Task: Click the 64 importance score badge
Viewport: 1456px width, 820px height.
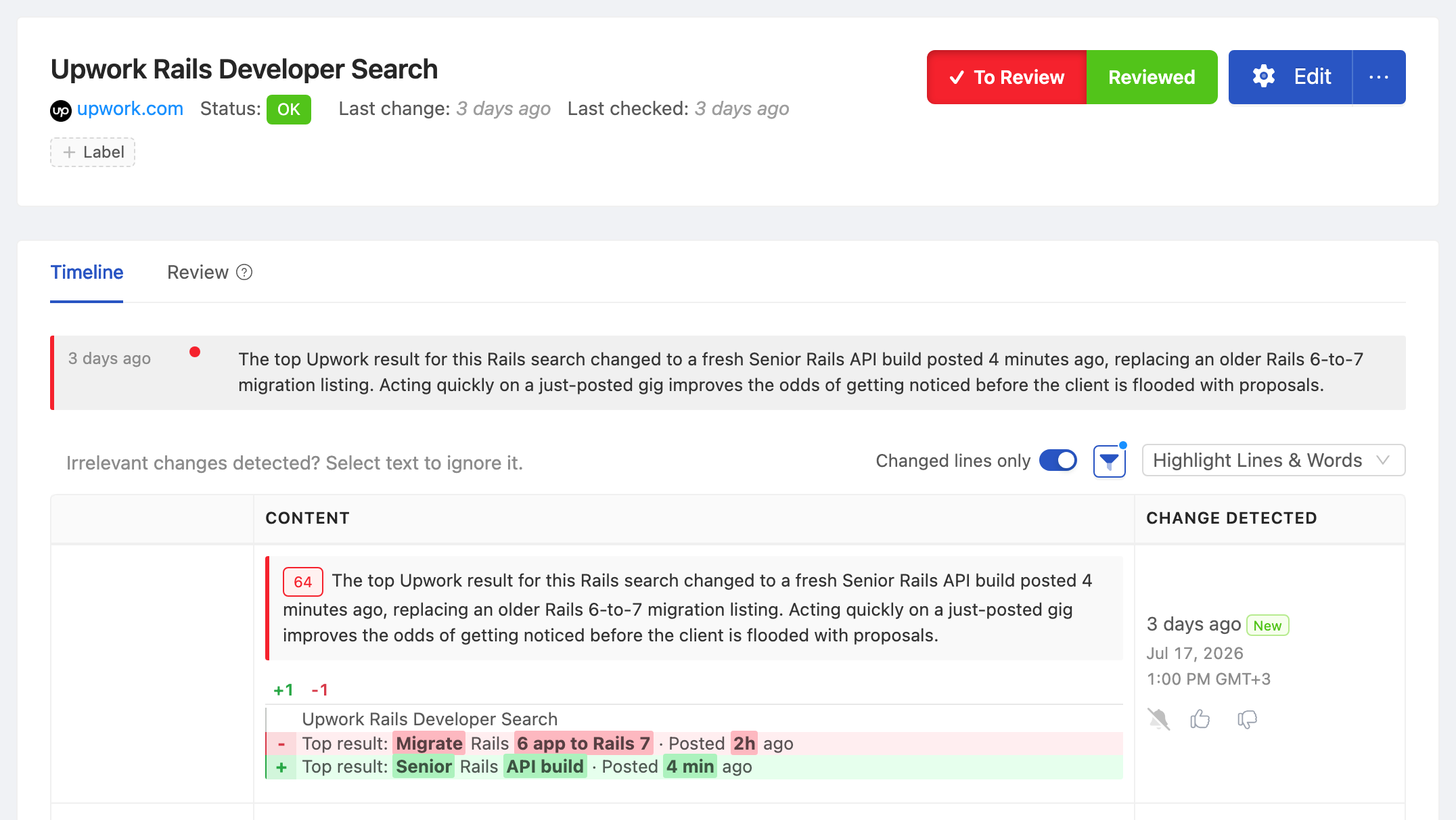Action: [x=302, y=582]
